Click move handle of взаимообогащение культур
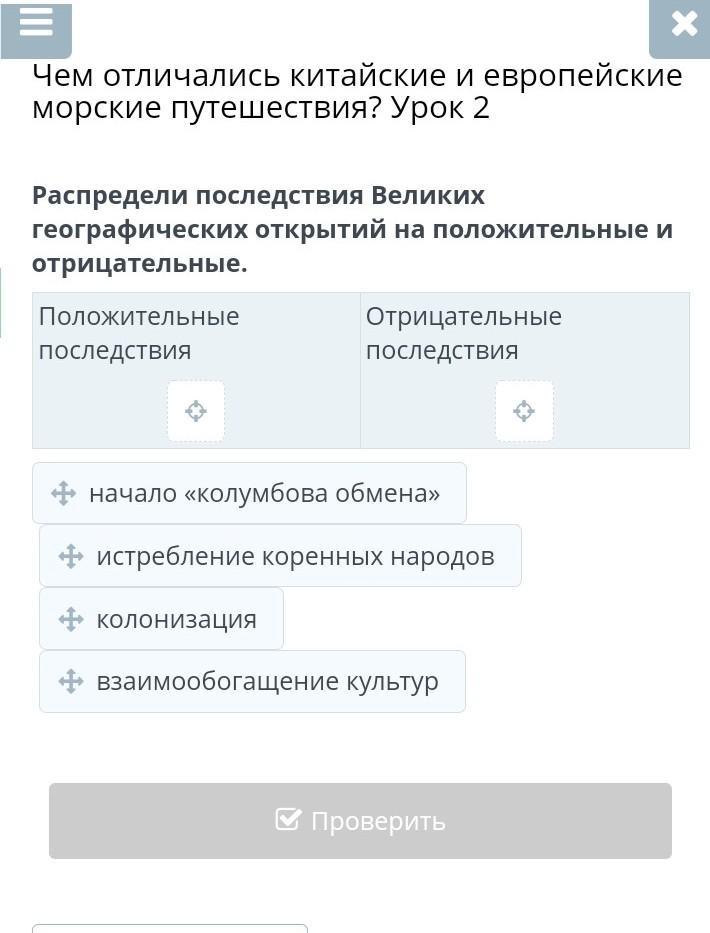The width and height of the screenshot is (710, 933). 71,681
